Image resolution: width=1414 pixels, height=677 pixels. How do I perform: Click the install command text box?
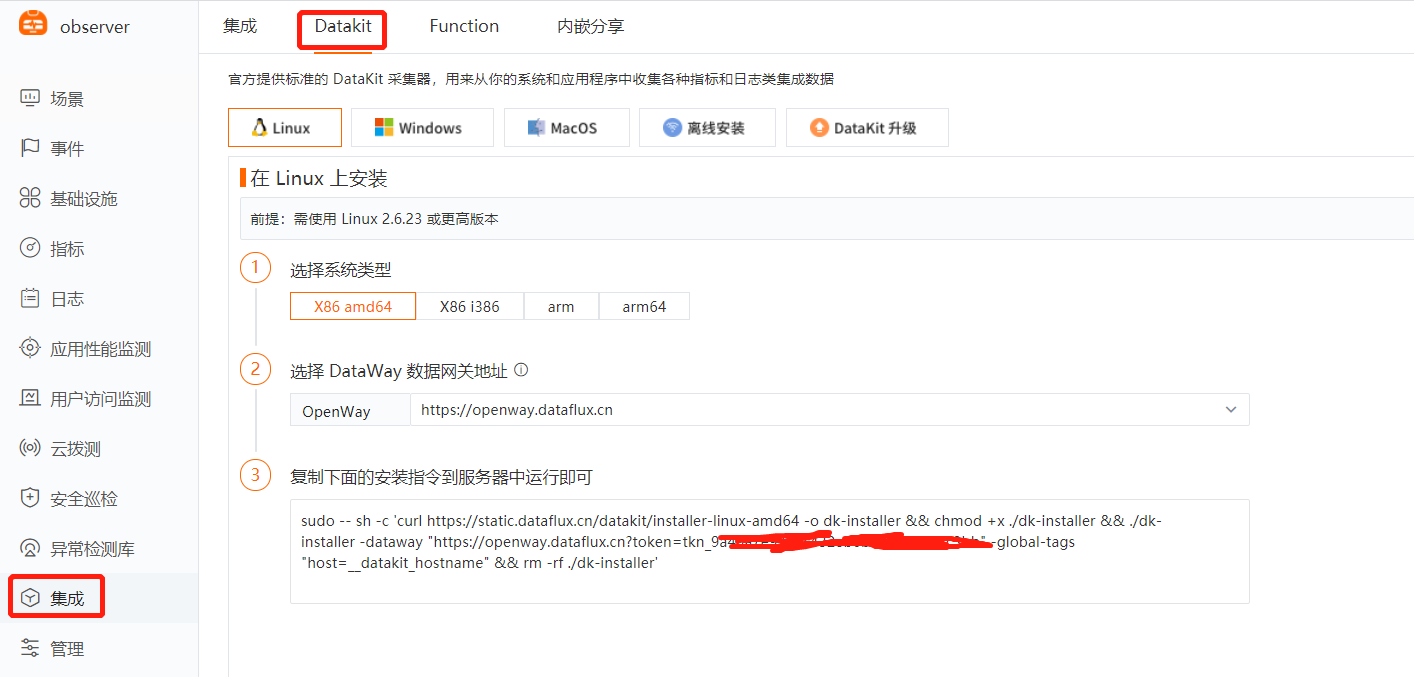[x=770, y=551]
